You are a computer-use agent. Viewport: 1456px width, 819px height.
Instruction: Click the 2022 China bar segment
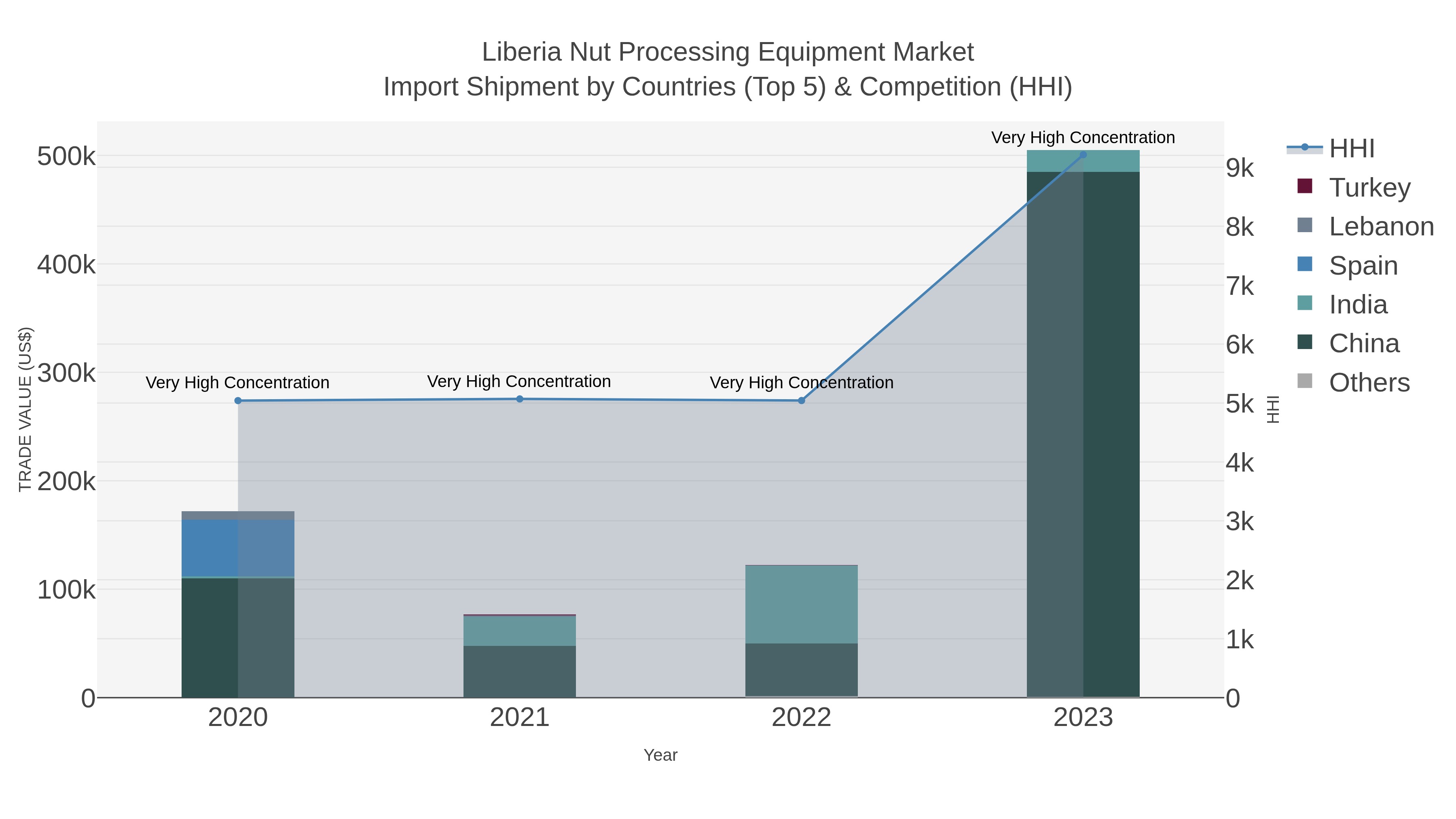[x=802, y=670]
